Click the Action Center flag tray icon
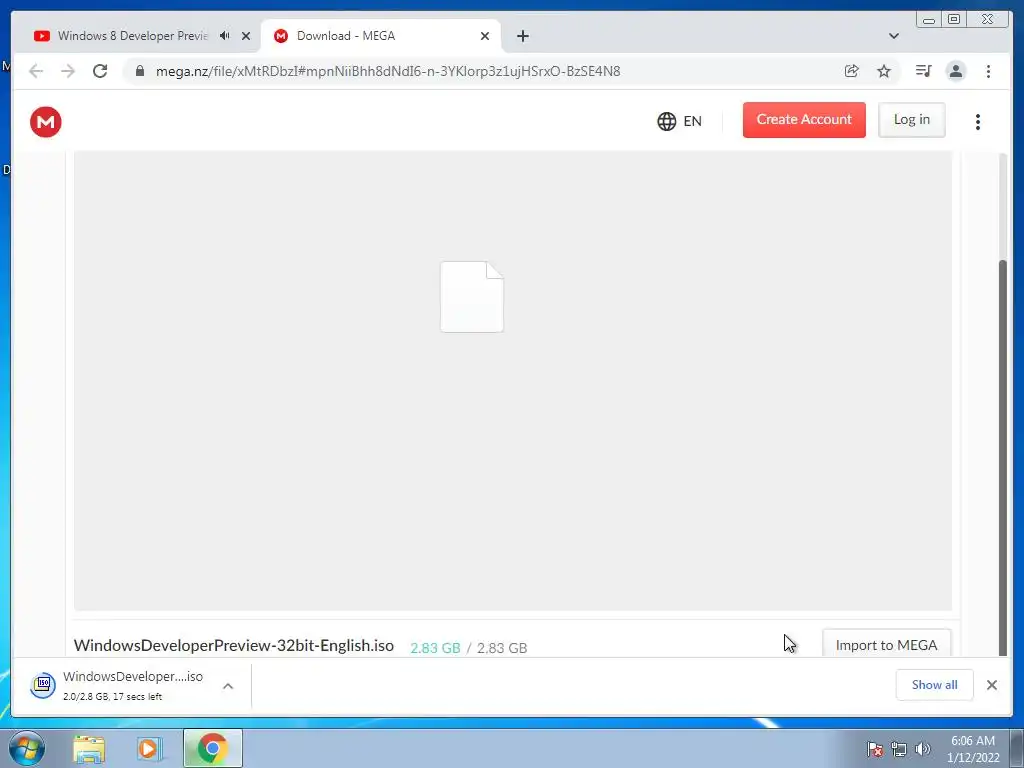 tap(874, 749)
